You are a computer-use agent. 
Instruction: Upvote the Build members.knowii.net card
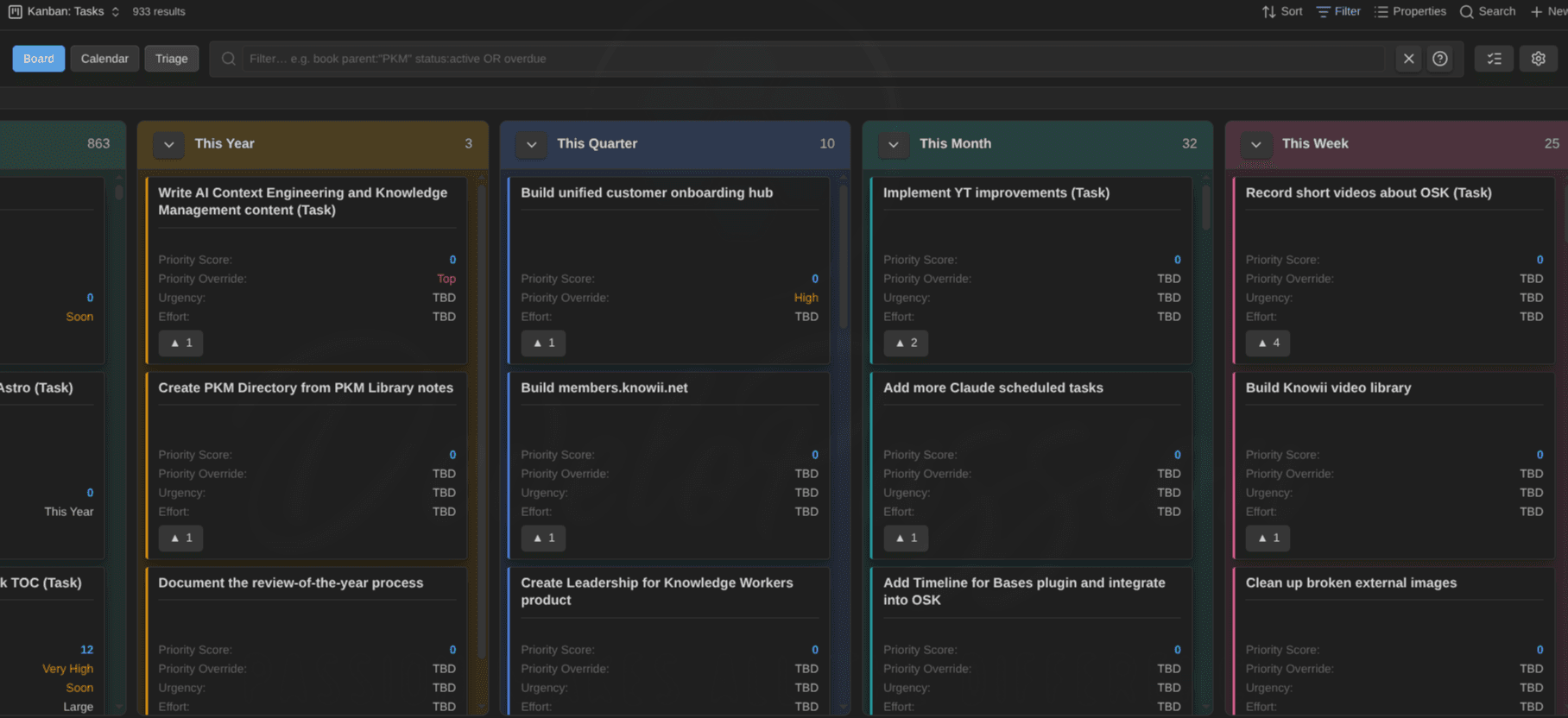click(544, 538)
